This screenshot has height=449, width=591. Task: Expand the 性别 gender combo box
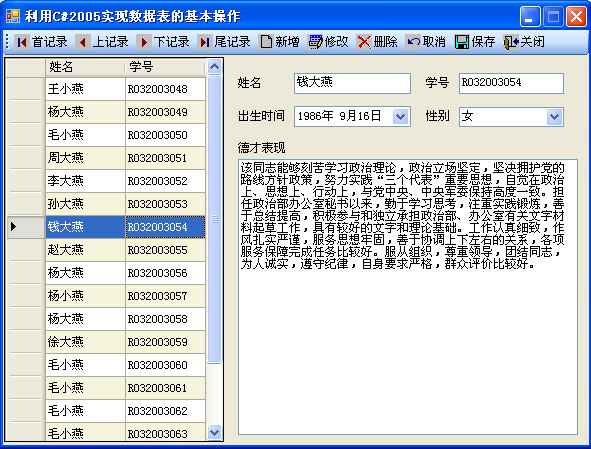[x=554, y=116]
